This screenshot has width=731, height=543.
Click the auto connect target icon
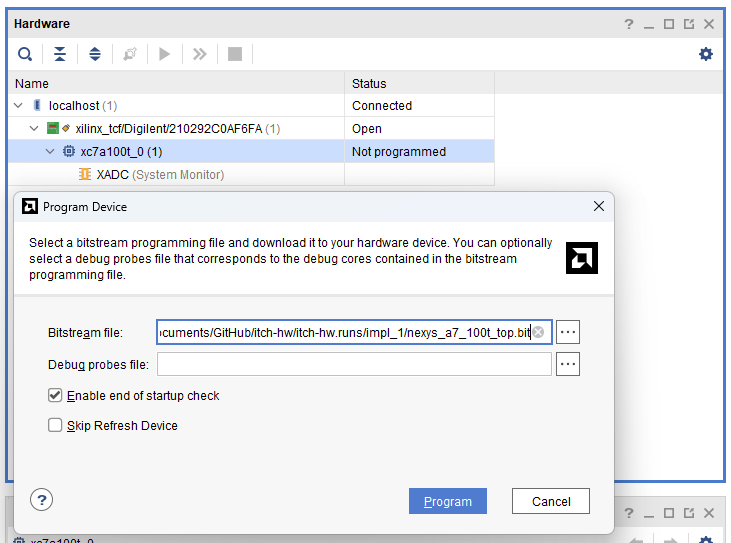pos(130,54)
